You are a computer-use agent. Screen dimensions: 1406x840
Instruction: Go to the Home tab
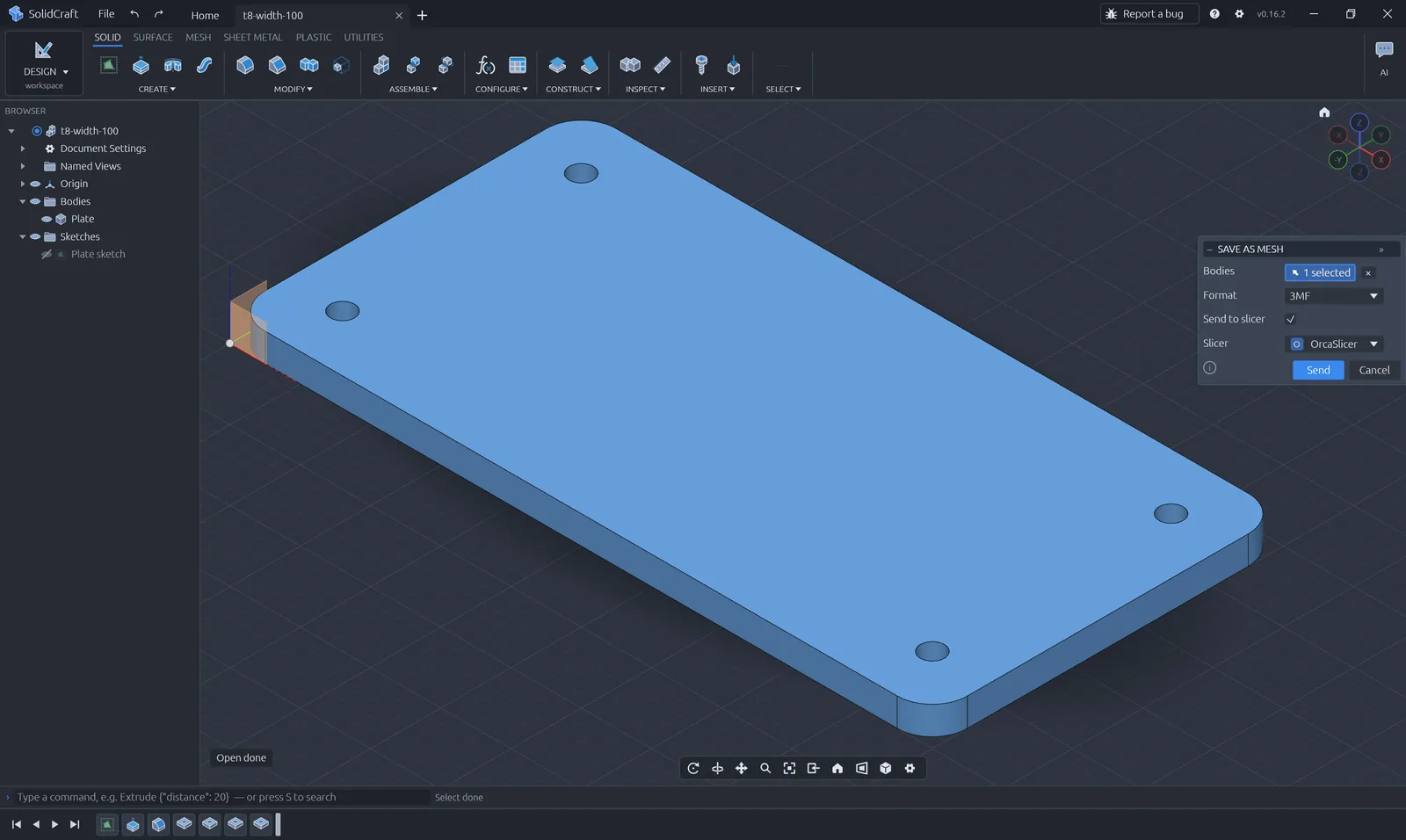(x=205, y=15)
